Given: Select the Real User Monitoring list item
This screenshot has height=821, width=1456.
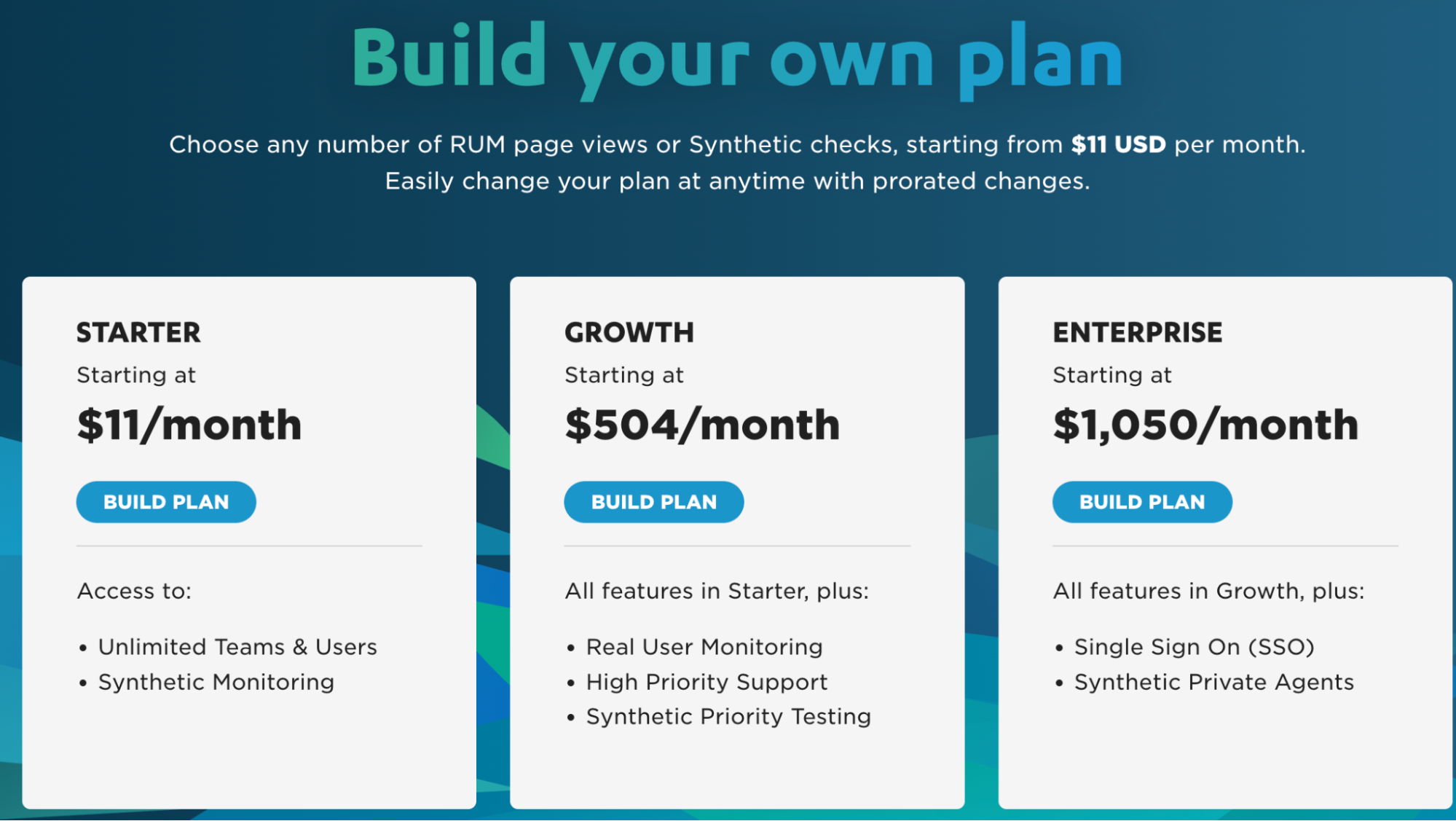Looking at the screenshot, I should click(704, 646).
